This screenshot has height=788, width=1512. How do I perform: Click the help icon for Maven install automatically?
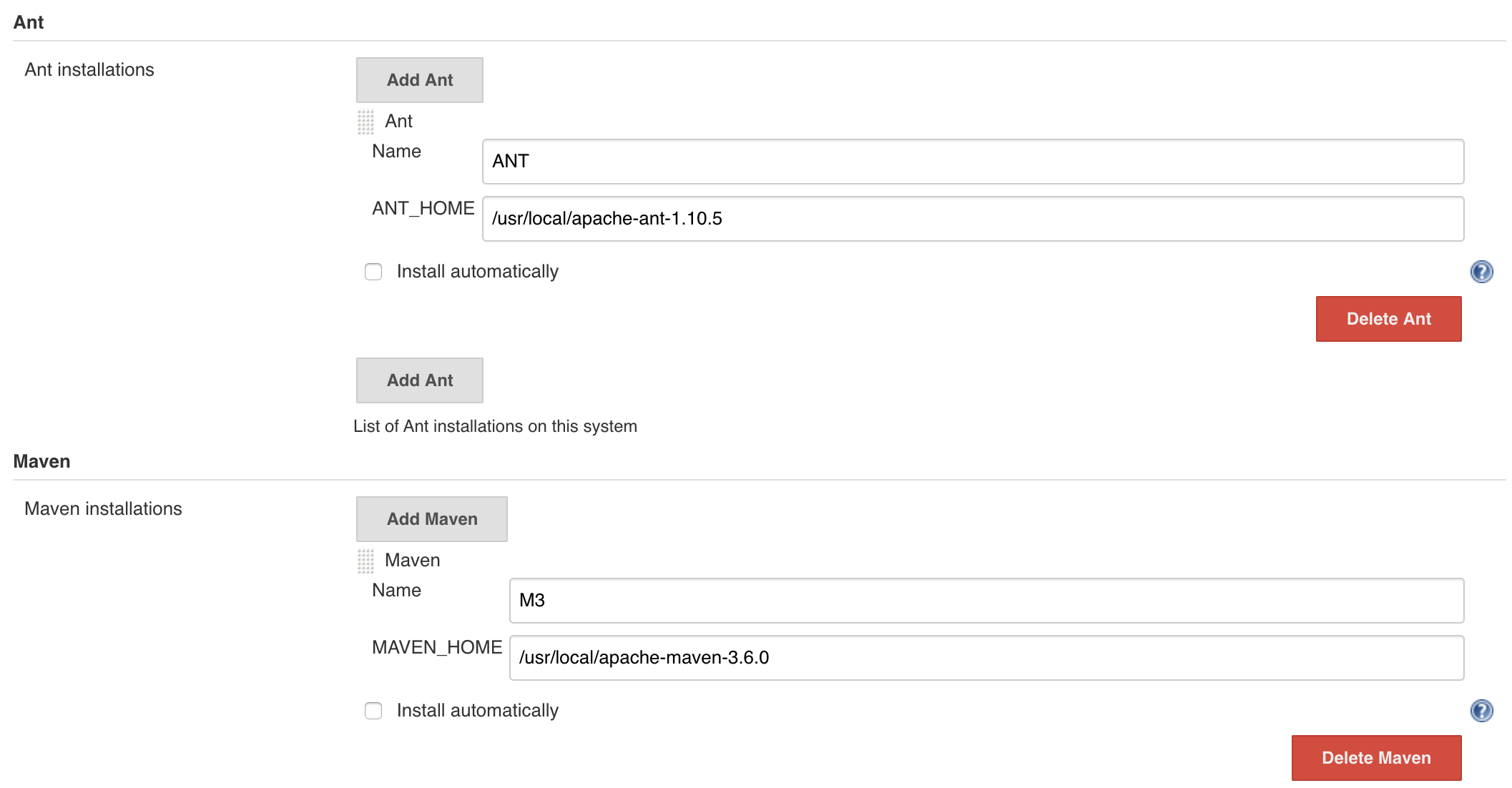(1481, 711)
